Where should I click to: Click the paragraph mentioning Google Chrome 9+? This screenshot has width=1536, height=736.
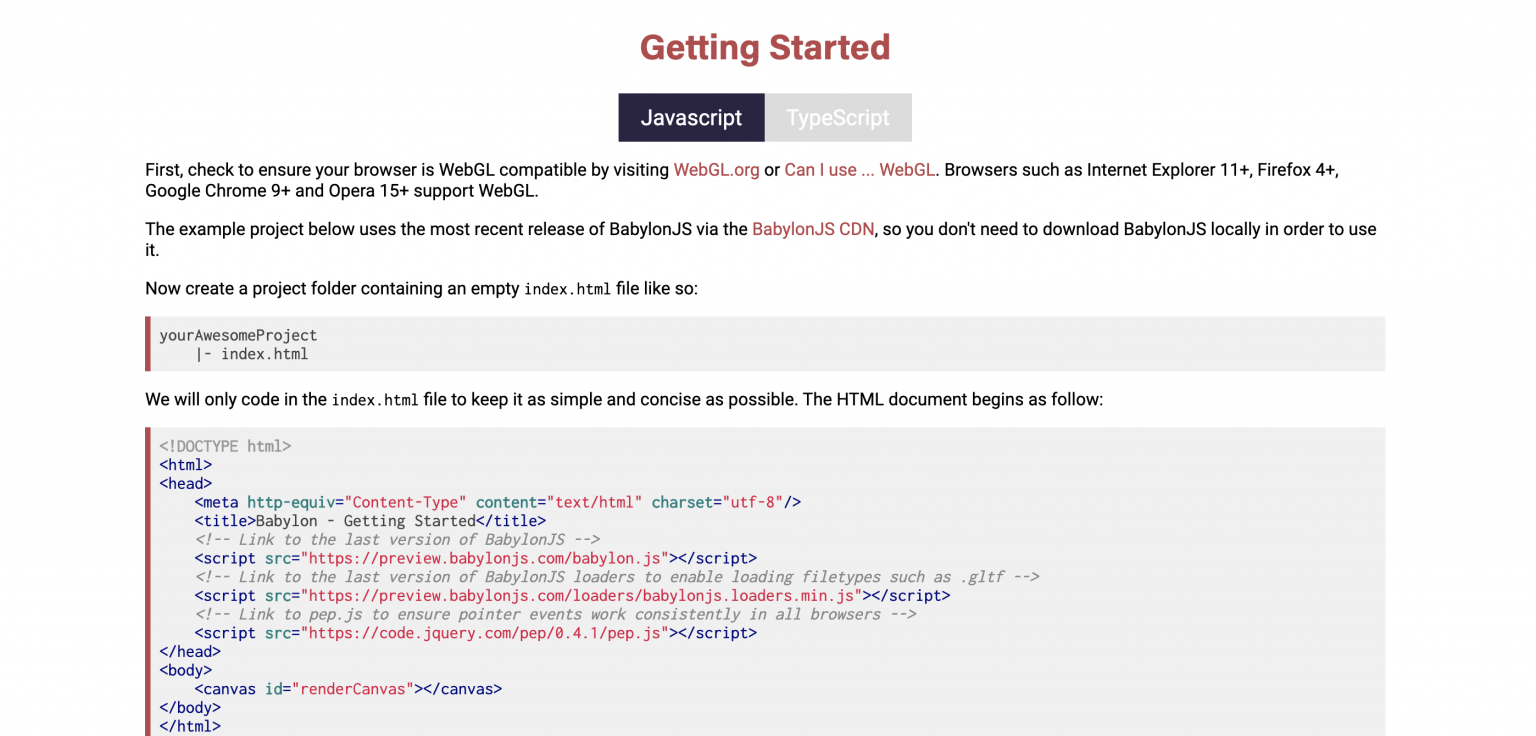300,190
